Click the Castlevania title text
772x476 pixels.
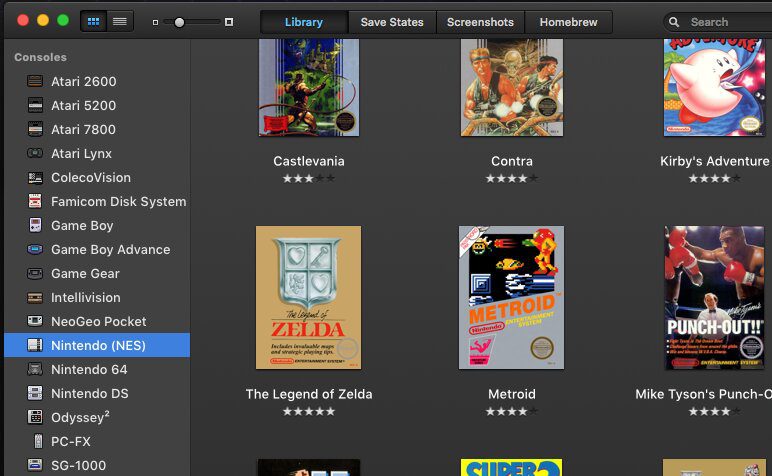click(x=309, y=161)
